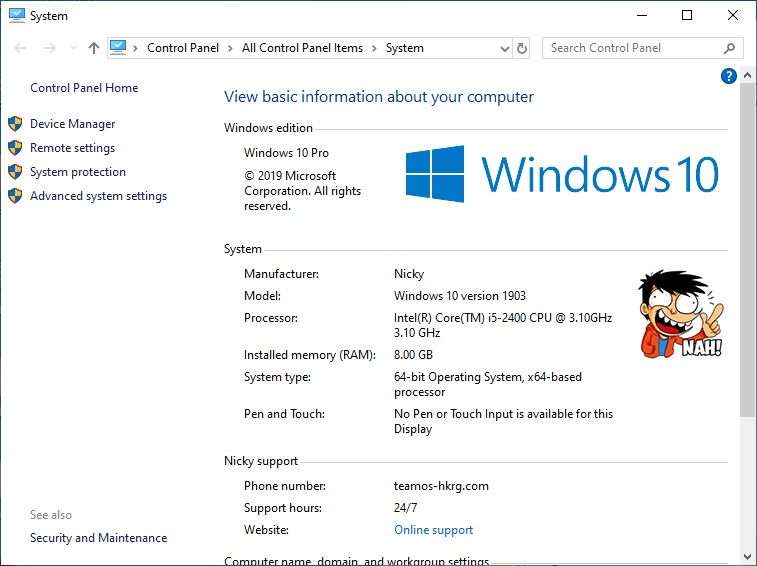Click shield icon beside Remote settings
This screenshot has width=757, height=566.
(x=15, y=148)
